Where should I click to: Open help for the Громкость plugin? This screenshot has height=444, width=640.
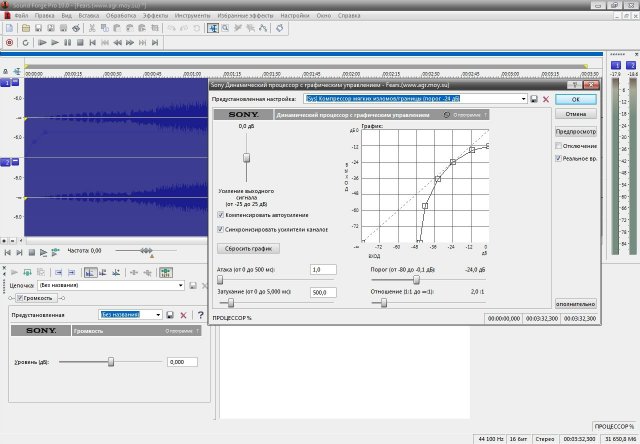pyautogui.click(x=200, y=314)
